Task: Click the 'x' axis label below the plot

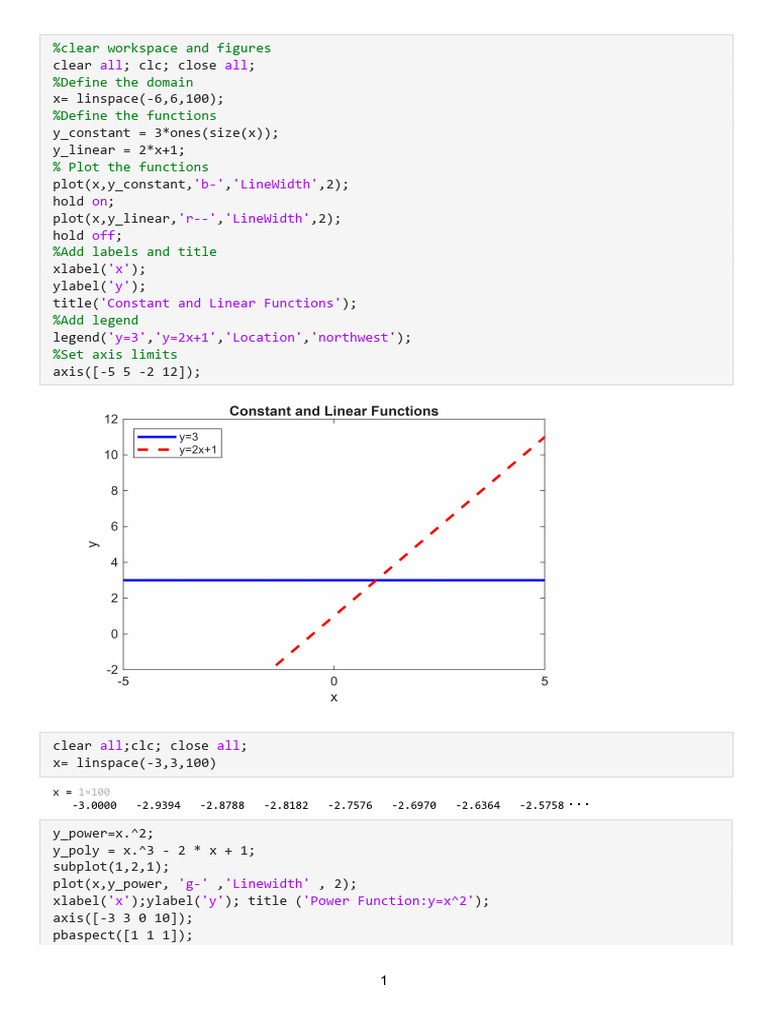Action: (x=334, y=697)
